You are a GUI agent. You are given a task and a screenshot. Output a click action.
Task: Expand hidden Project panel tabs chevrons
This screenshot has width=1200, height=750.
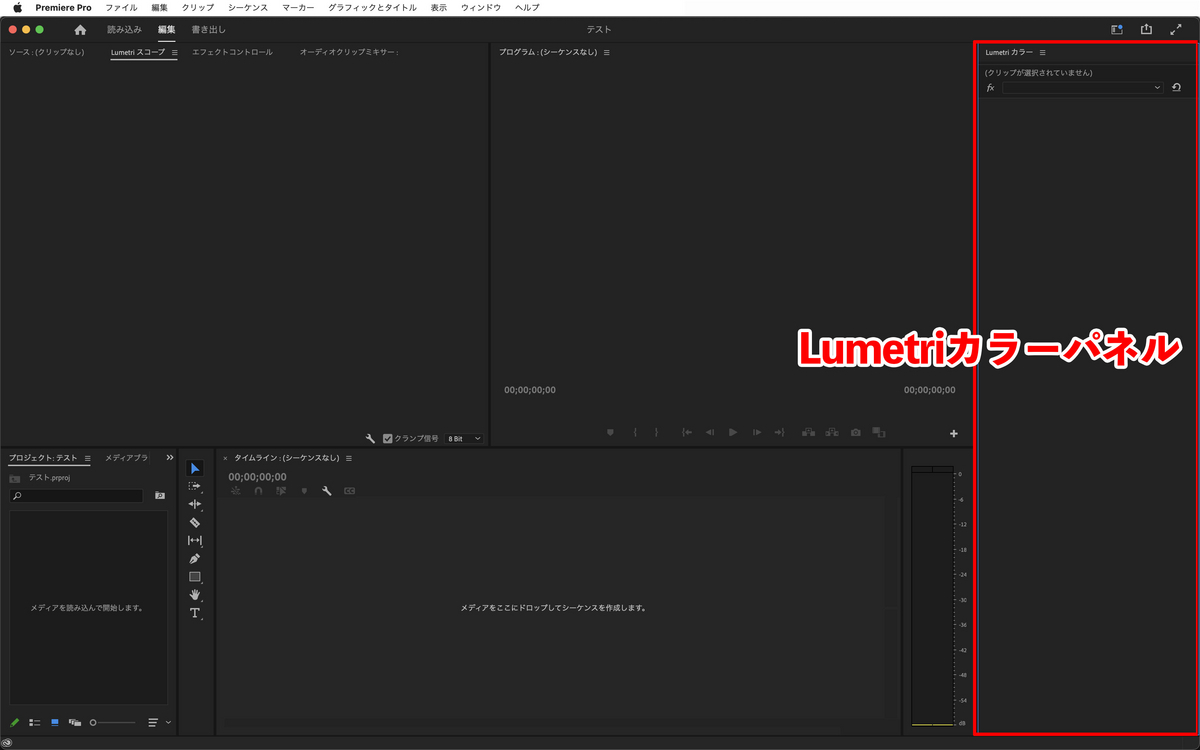tap(169, 458)
